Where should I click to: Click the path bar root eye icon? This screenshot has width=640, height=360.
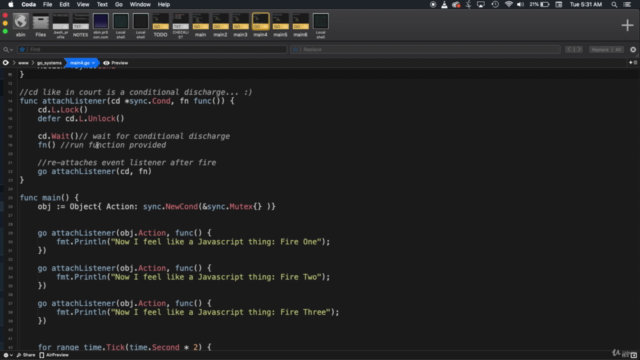[6, 63]
